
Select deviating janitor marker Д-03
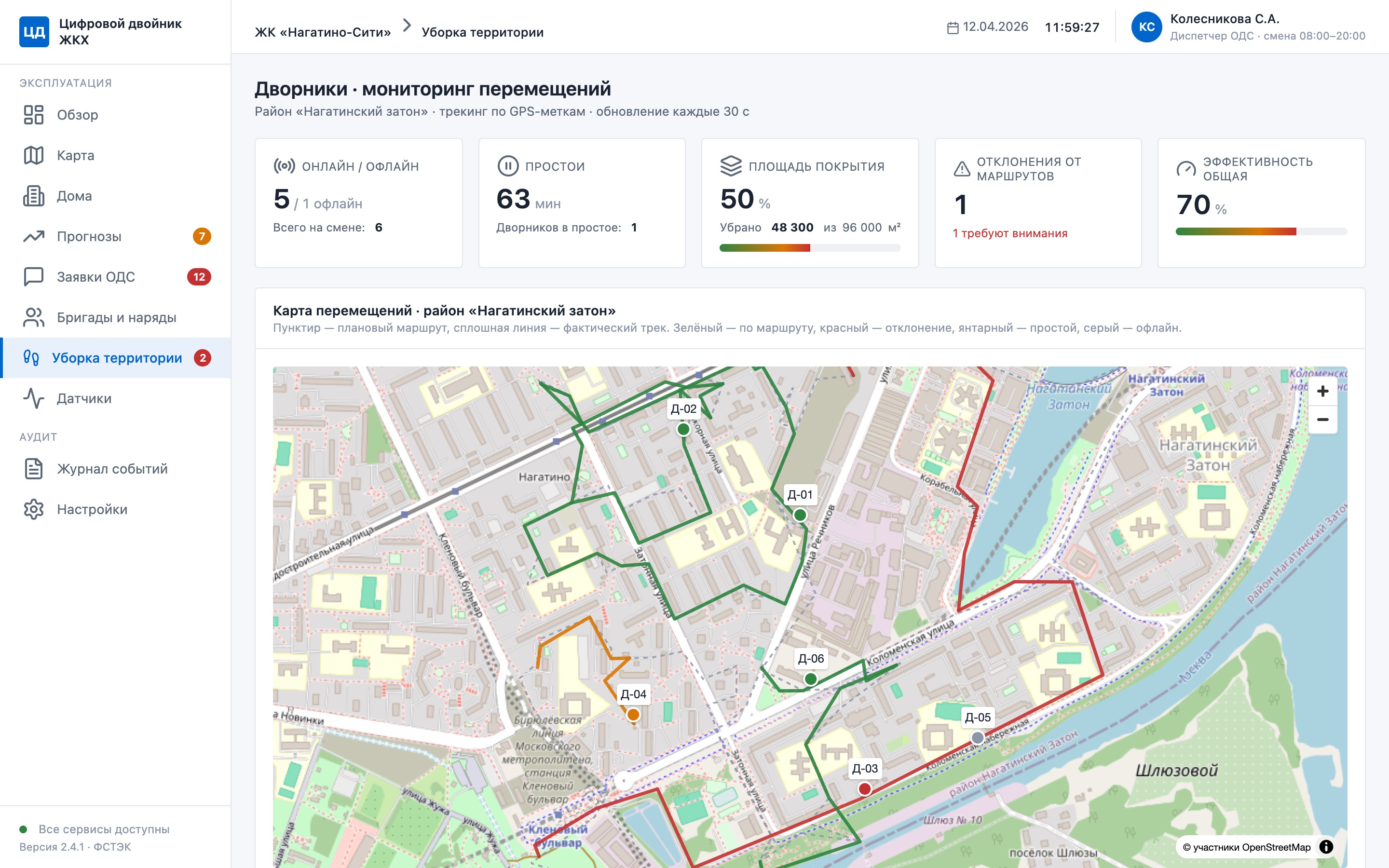864,789
